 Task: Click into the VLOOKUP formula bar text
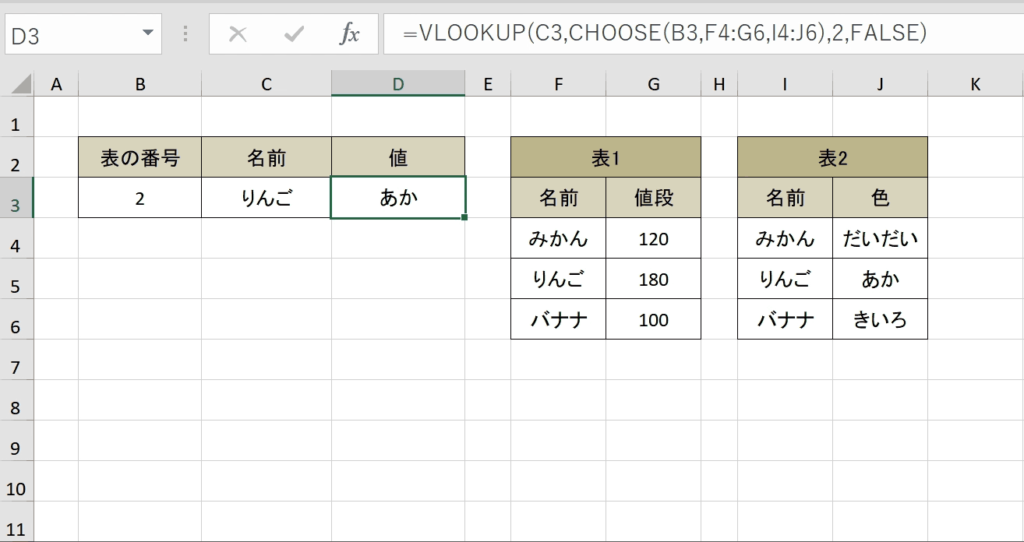(x=665, y=33)
